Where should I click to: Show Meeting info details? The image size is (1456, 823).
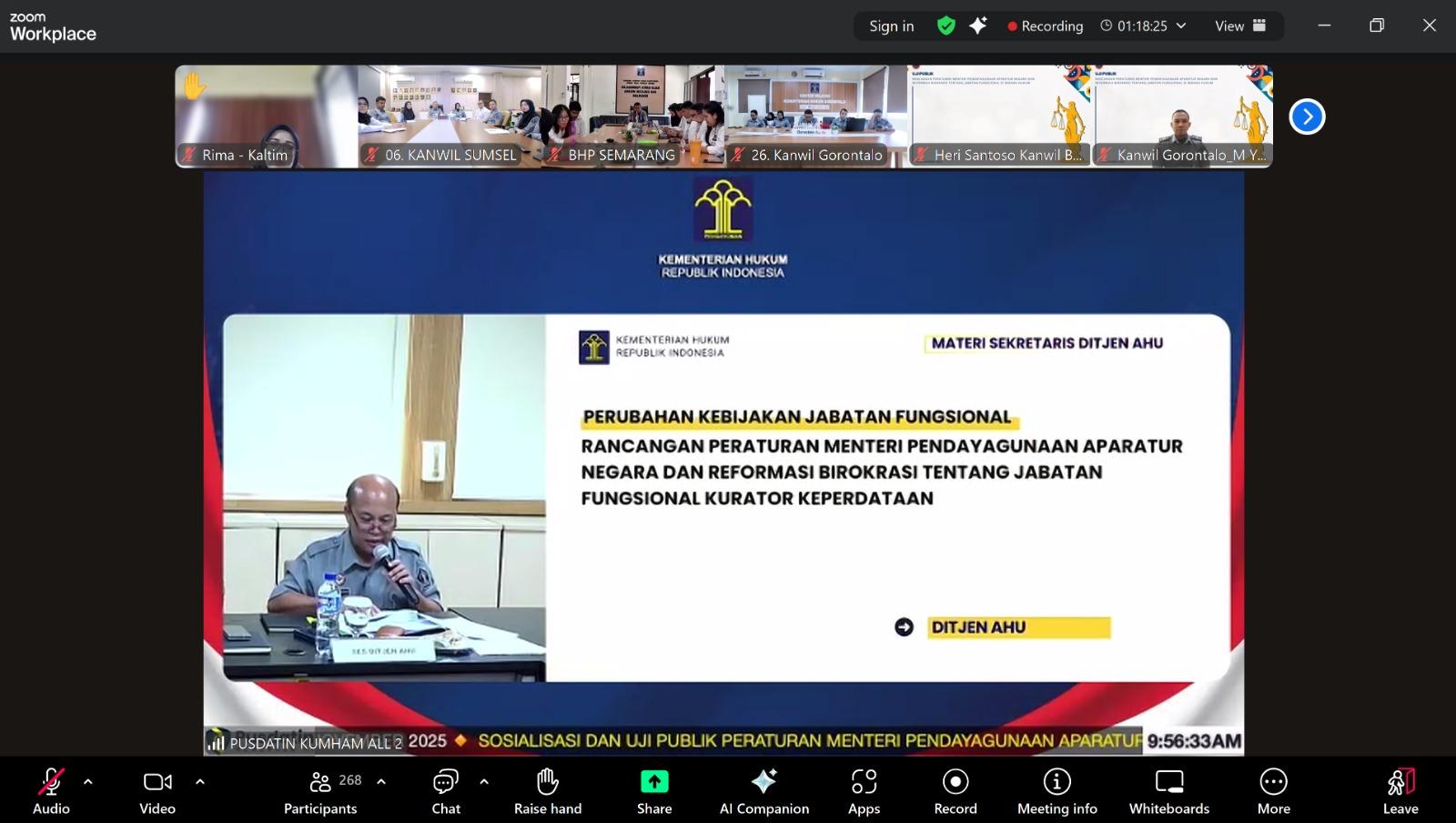1057,790
